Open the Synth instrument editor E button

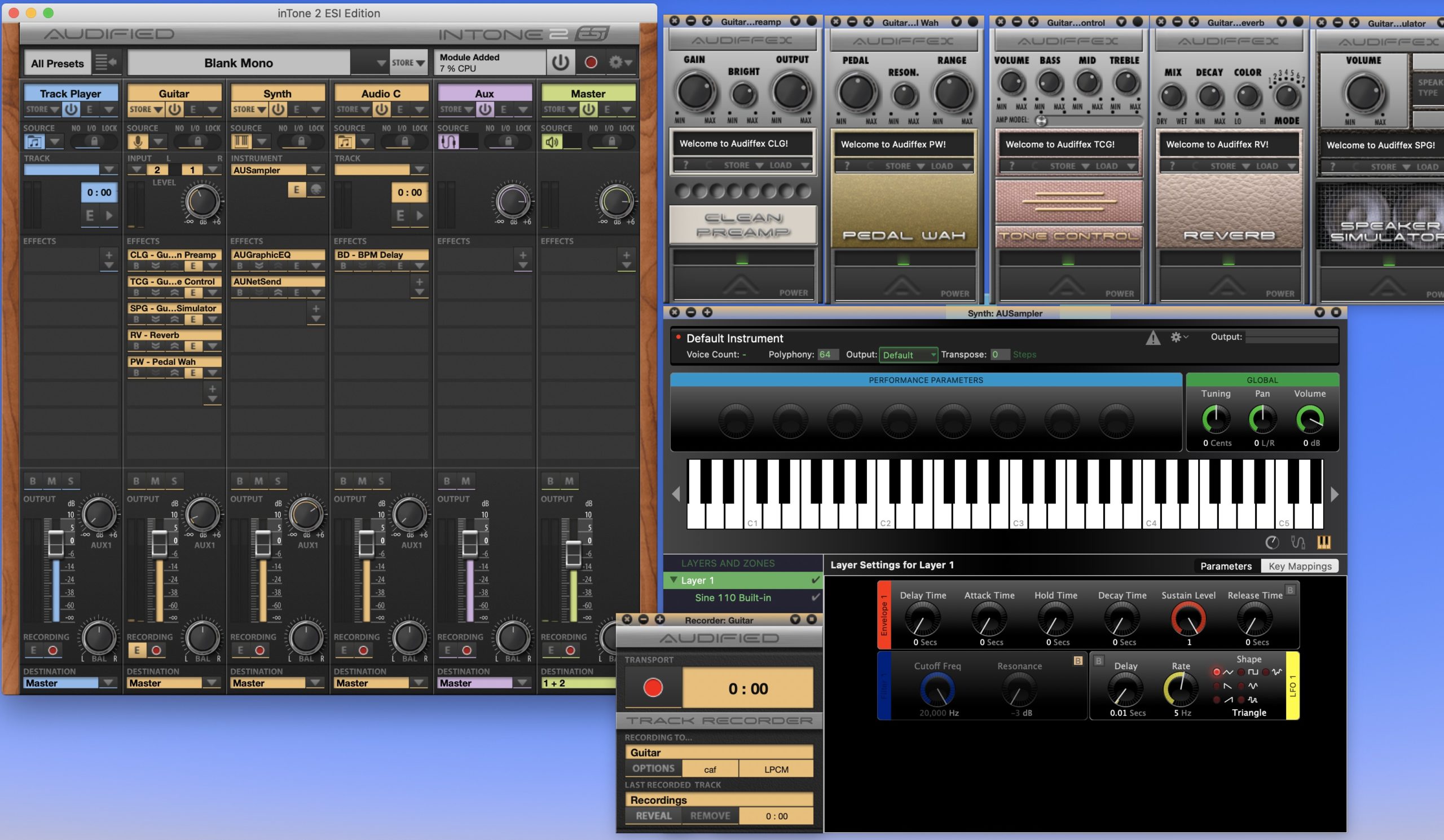point(296,189)
